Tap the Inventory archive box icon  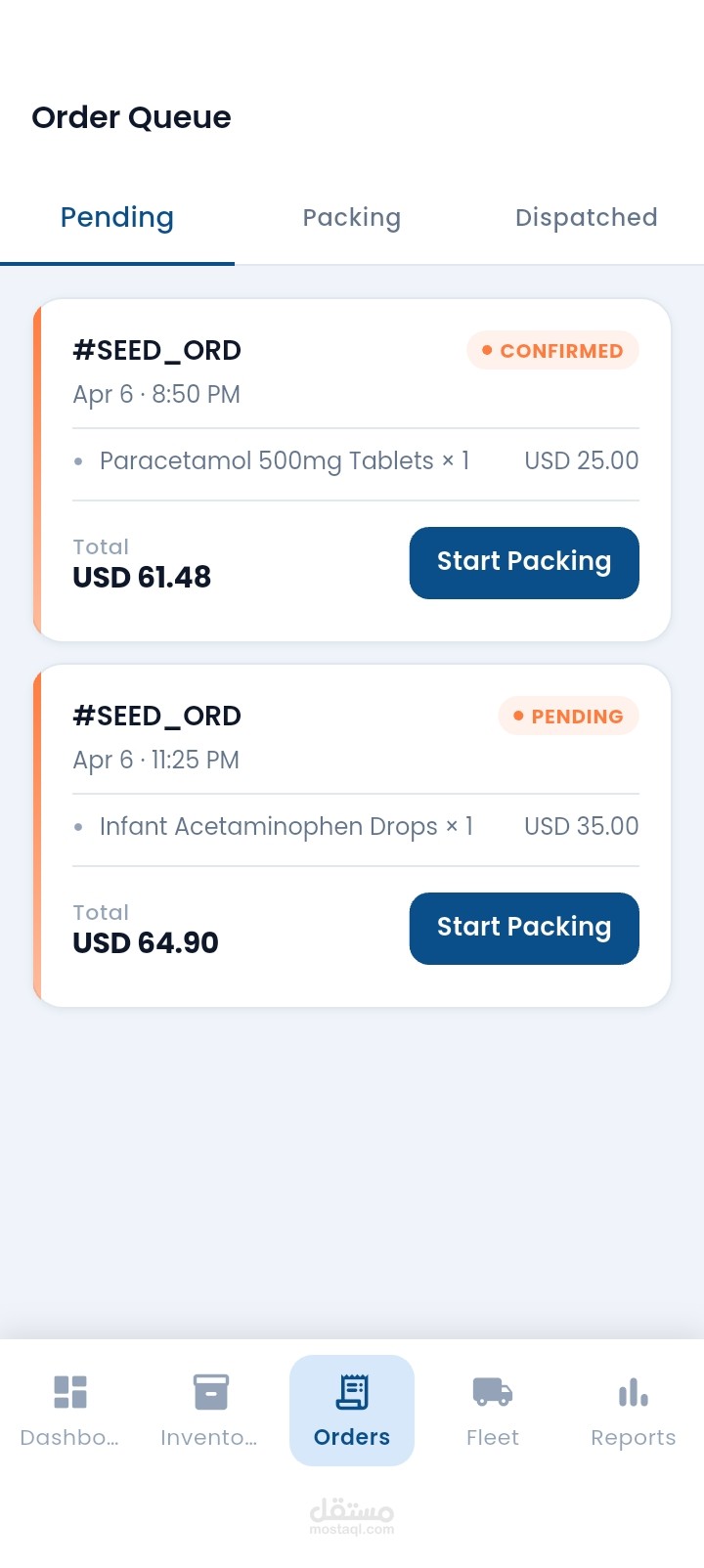(210, 1392)
